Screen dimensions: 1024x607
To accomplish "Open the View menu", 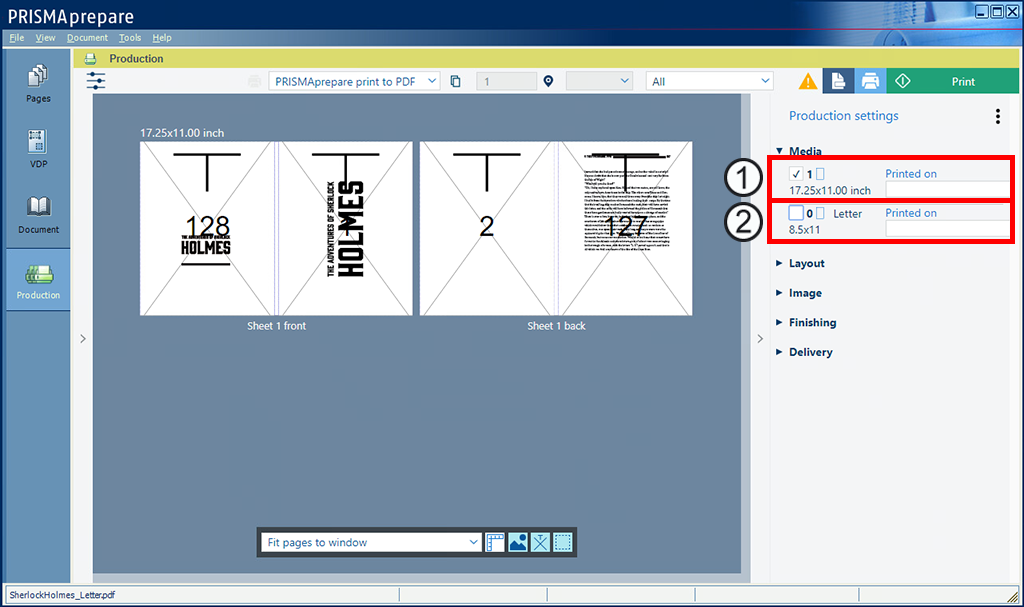I will (45, 38).
